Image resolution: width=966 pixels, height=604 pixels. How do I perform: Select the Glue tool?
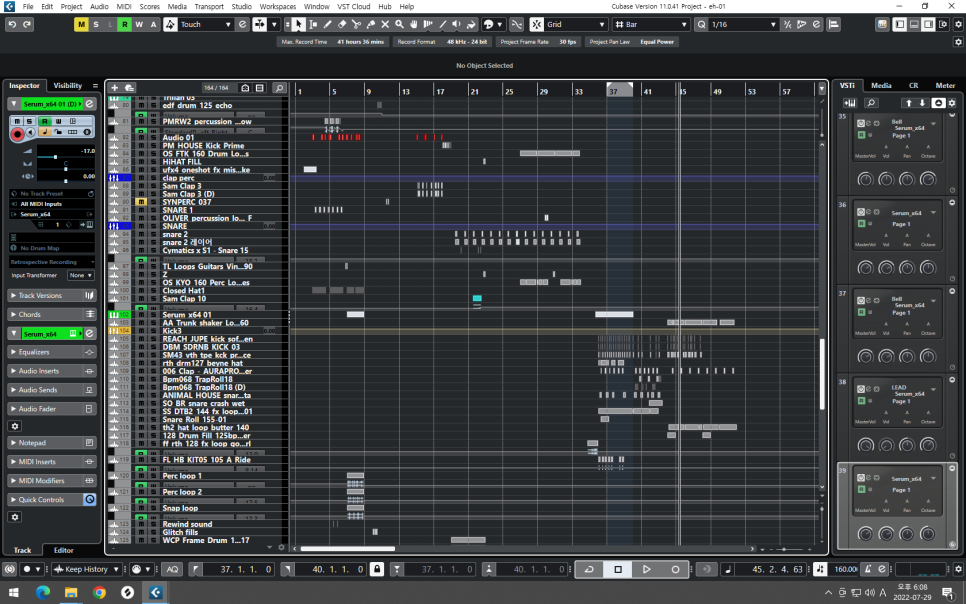pyautogui.click(x=371, y=25)
